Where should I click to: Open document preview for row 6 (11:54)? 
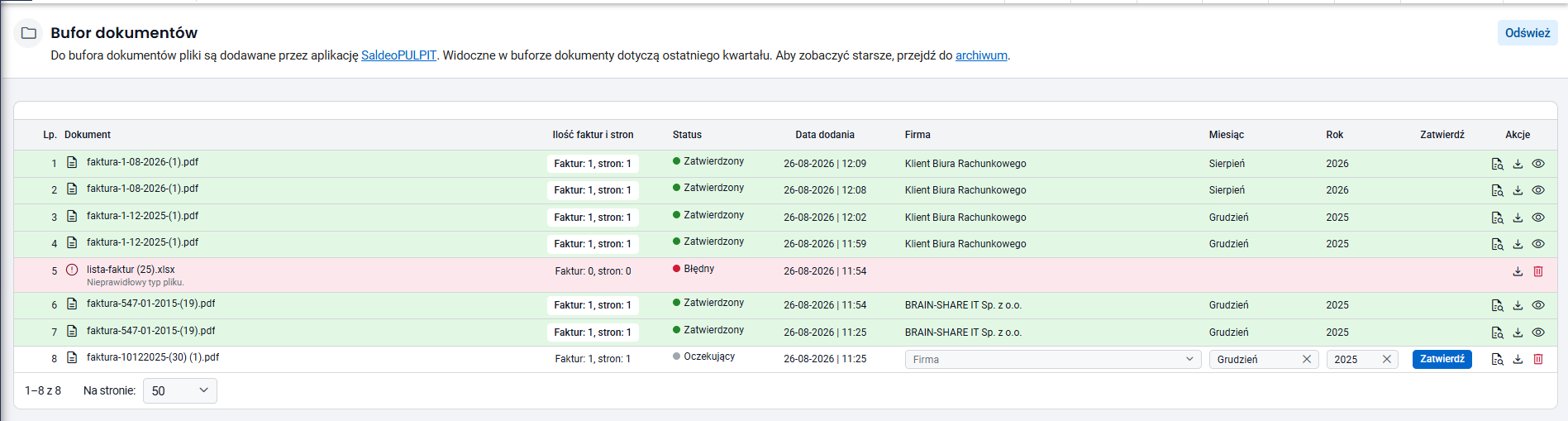click(1497, 305)
